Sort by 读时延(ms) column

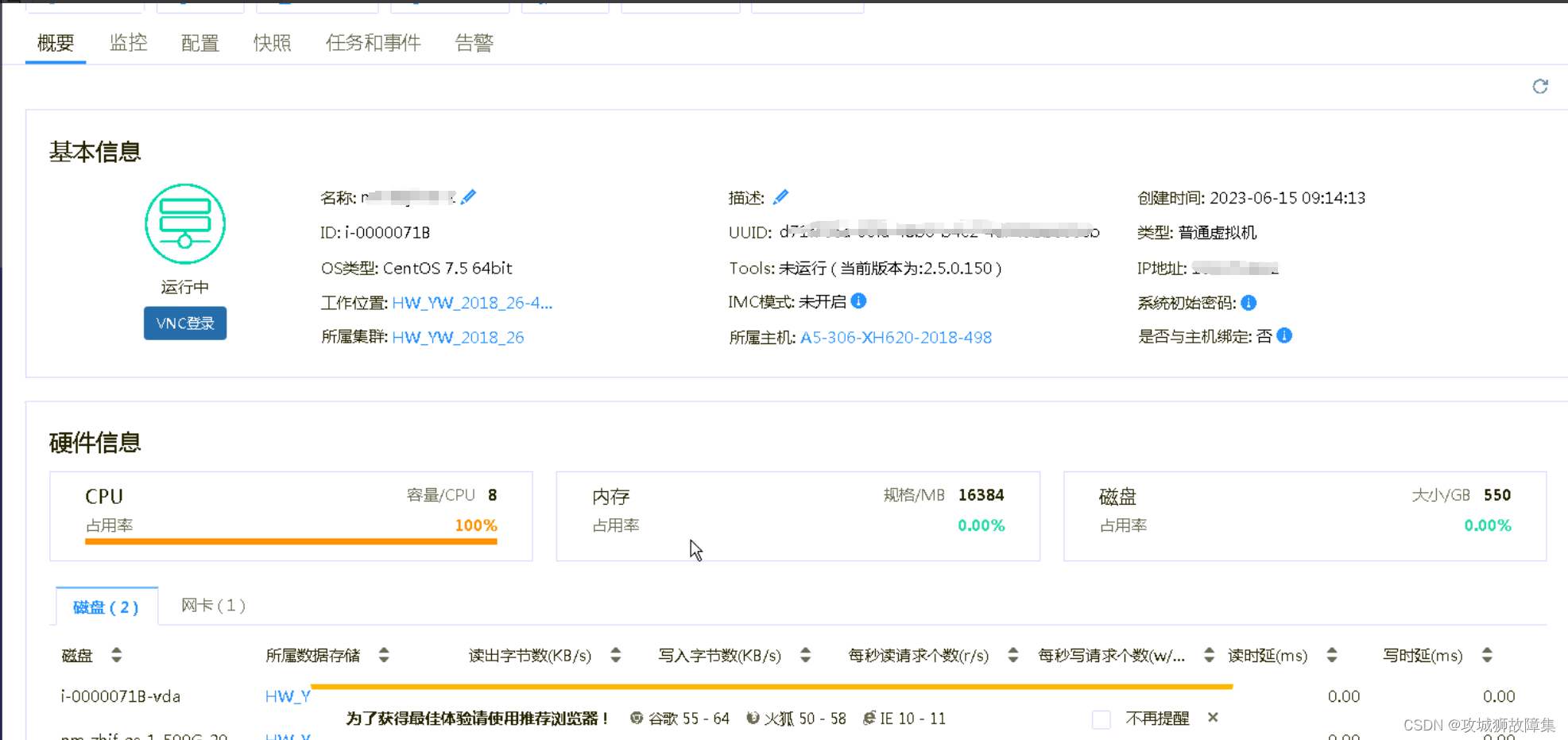1332,655
